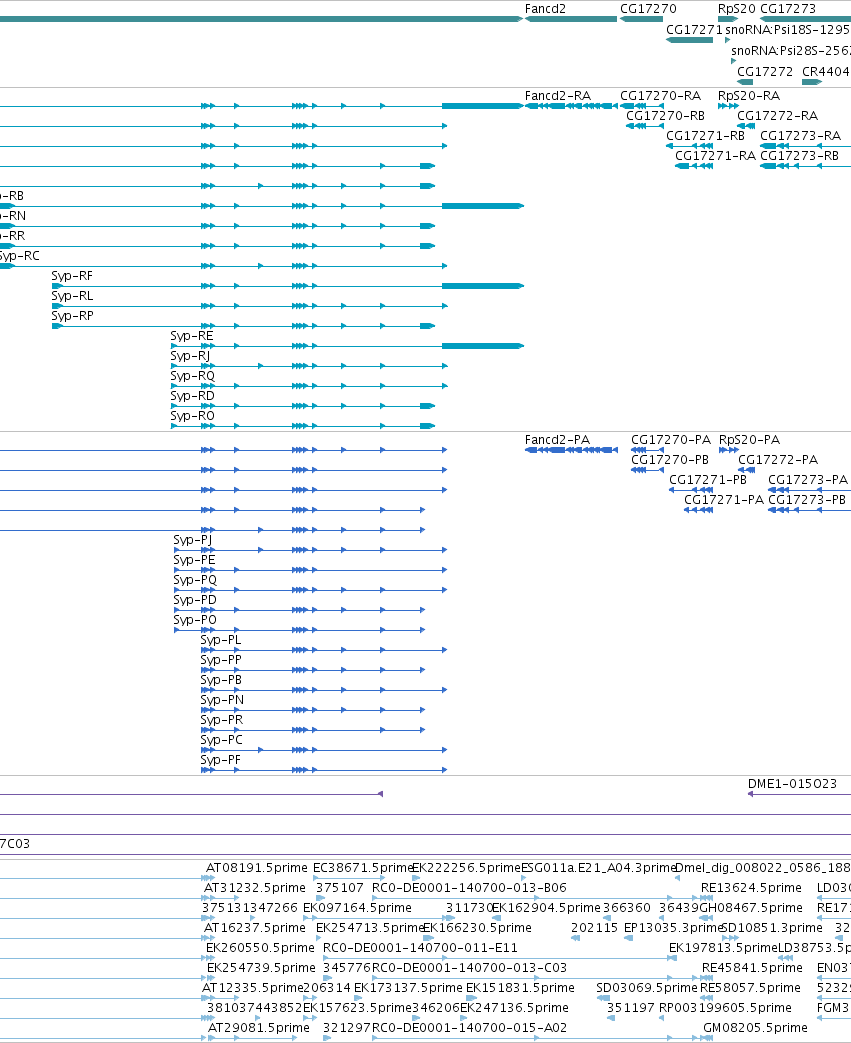
Task: Click the Syp-RJ transcript label
Action: pos(190,356)
